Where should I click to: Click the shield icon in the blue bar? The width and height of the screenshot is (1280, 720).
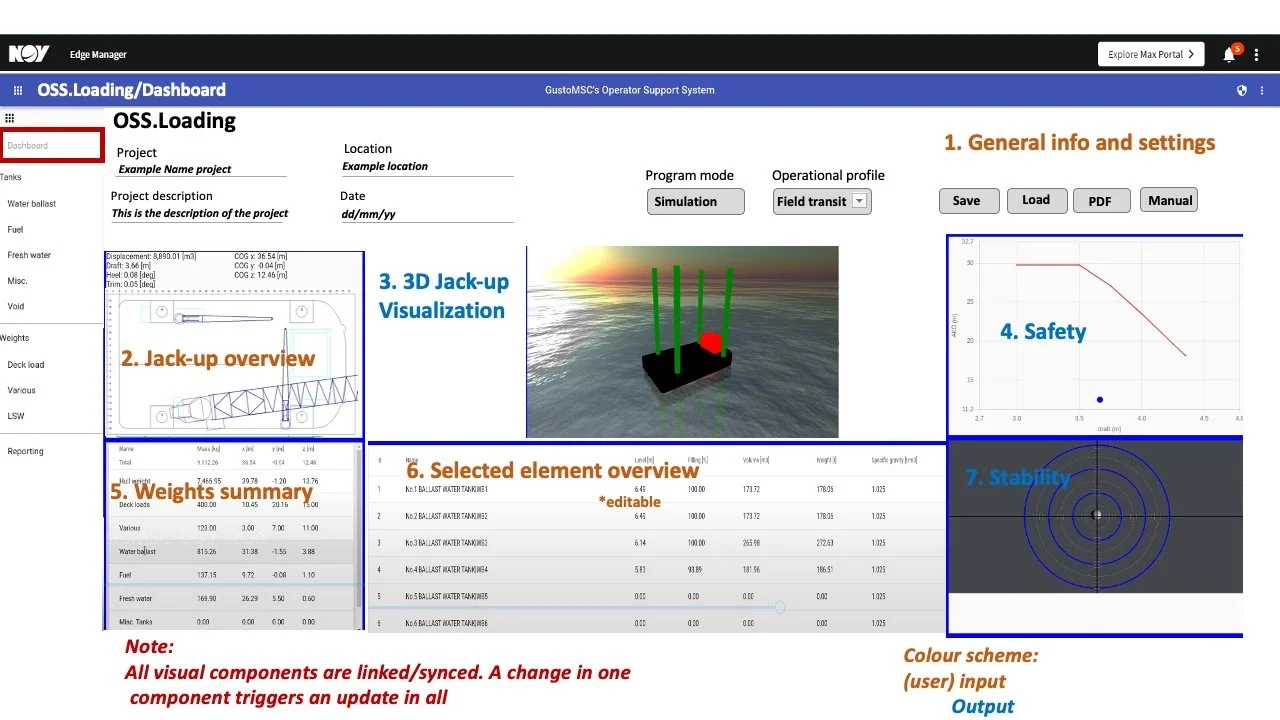pos(1242,90)
